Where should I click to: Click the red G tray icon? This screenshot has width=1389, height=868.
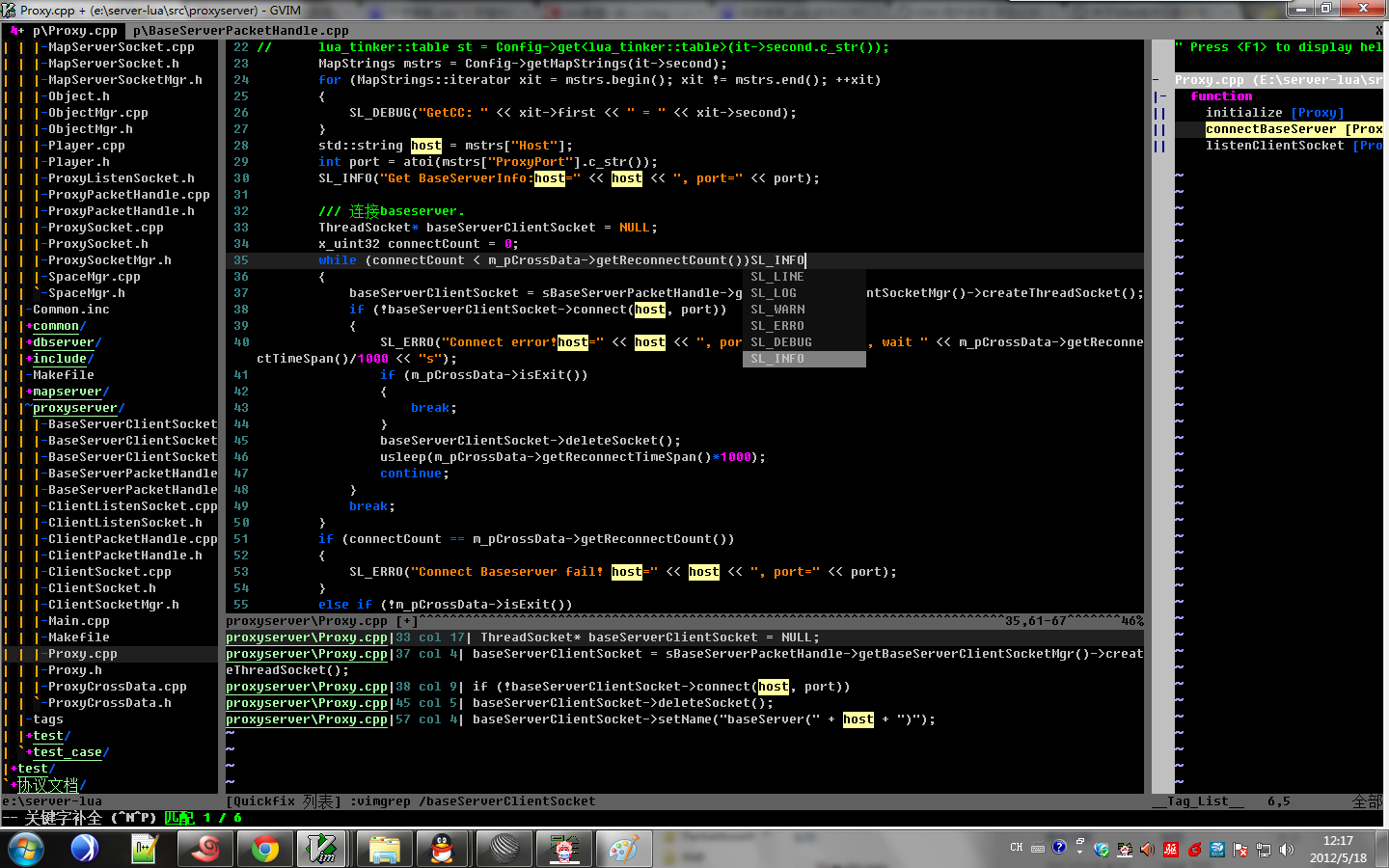pos(1194,850)
